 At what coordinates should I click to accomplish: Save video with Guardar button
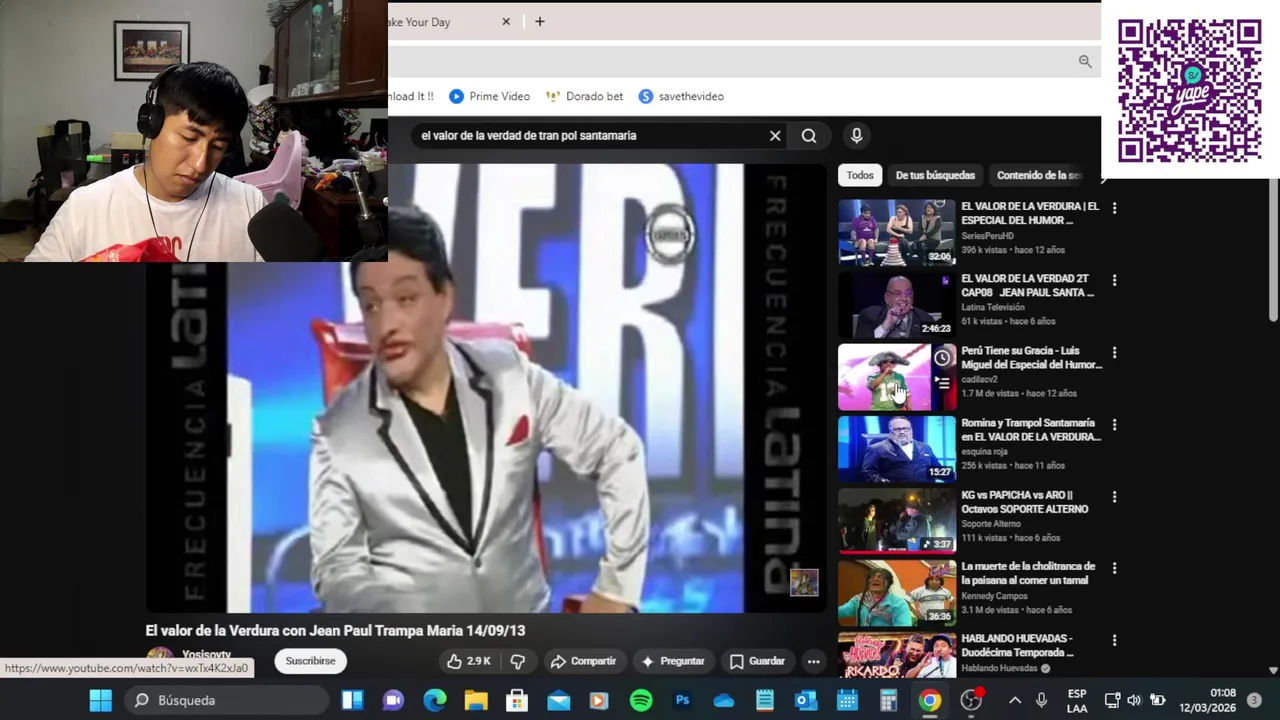(x=757, y=661)
